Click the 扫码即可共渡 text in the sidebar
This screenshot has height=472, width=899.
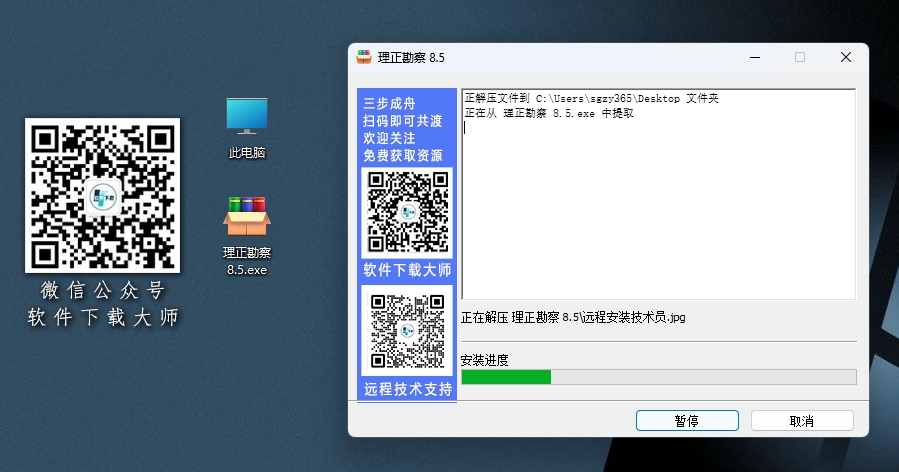[402, 121]
